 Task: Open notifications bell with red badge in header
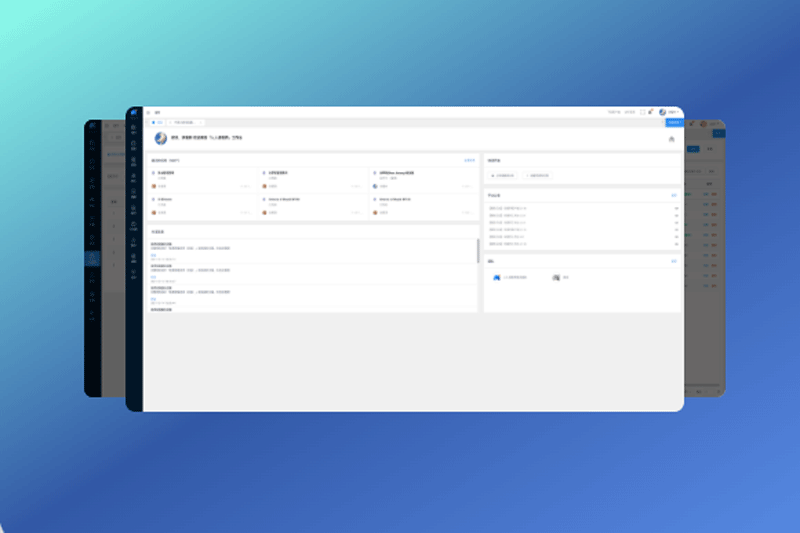(651, 112)
